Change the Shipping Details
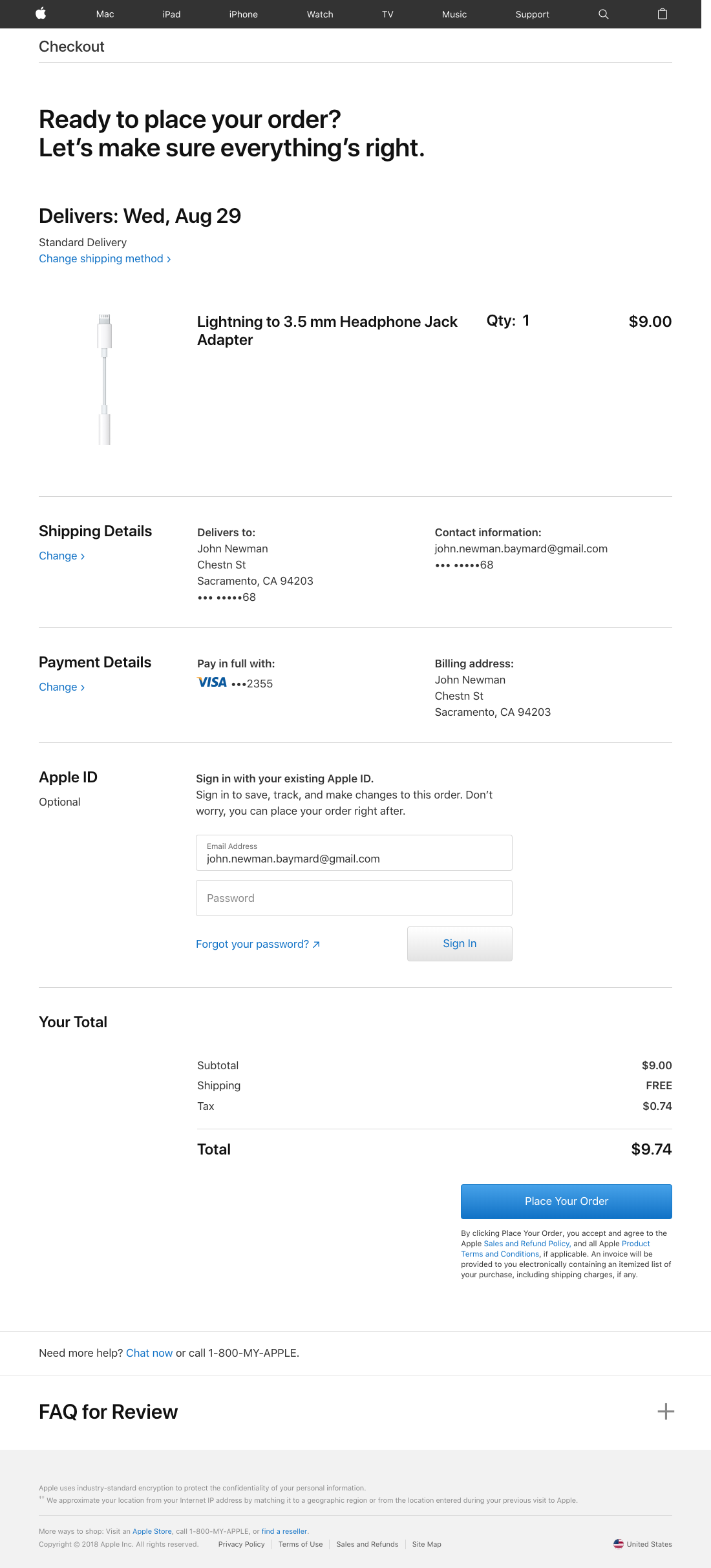The height and width of the screenshot is (1568, 711). coord(61,556)
